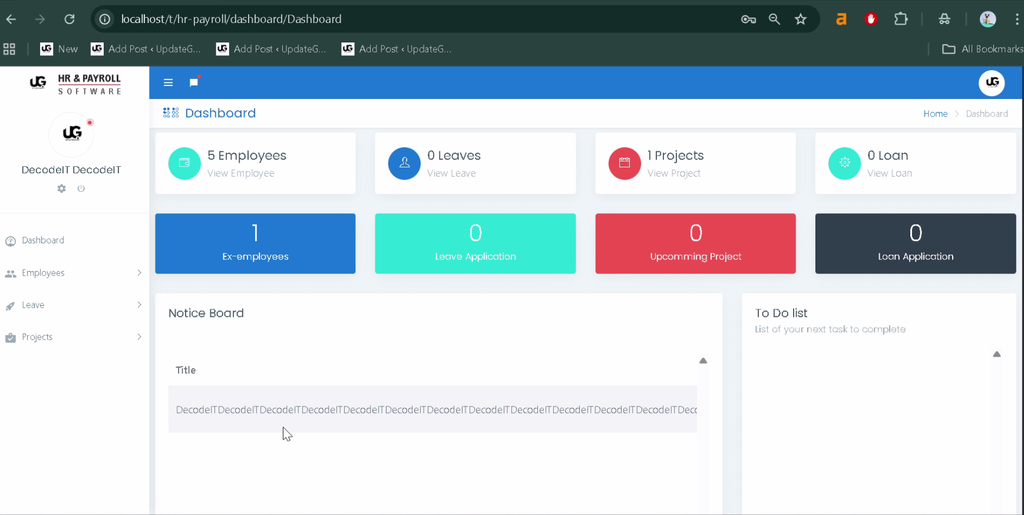Viewport: 1024px width, 515px height.
Task: Click the View Loan link
Action: [x=889, y=174]
